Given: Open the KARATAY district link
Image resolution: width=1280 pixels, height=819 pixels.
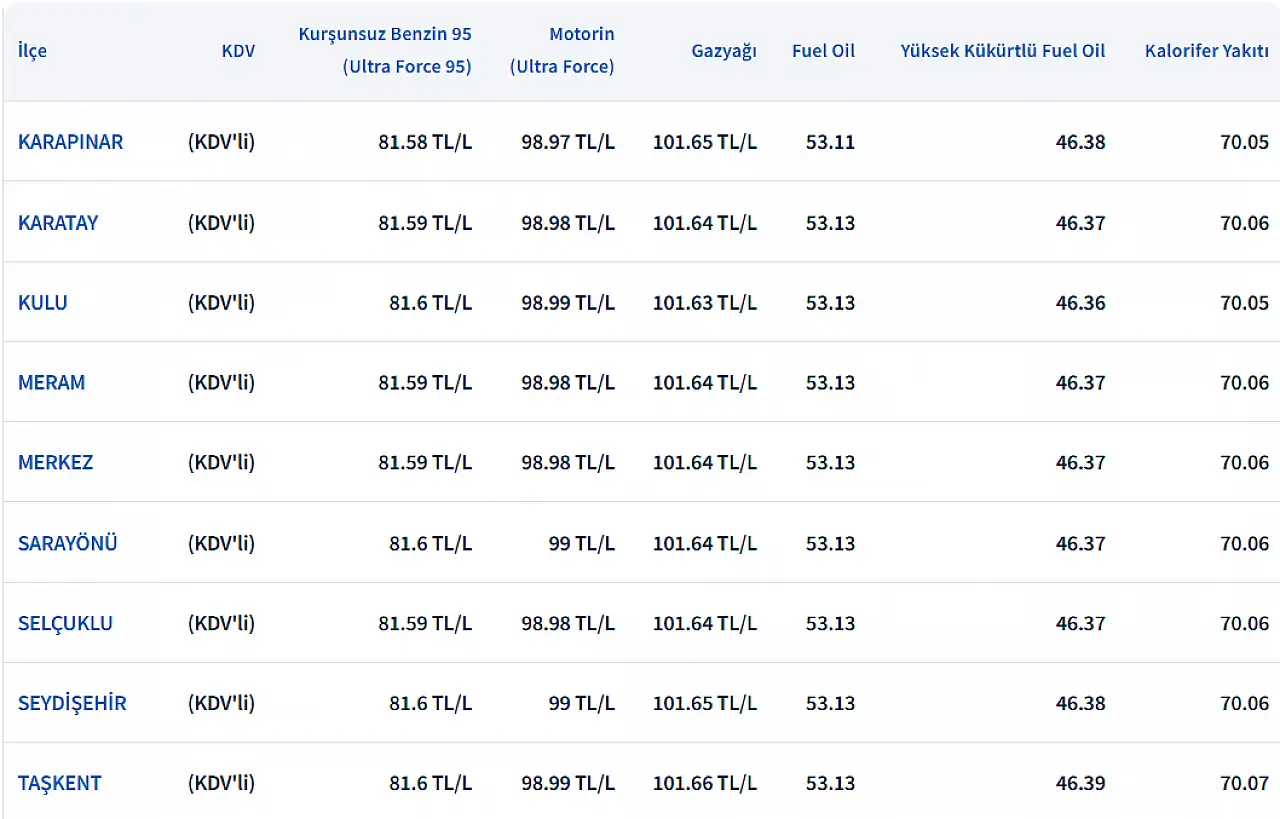Looking at the screenshot, I should coord(58,223).
